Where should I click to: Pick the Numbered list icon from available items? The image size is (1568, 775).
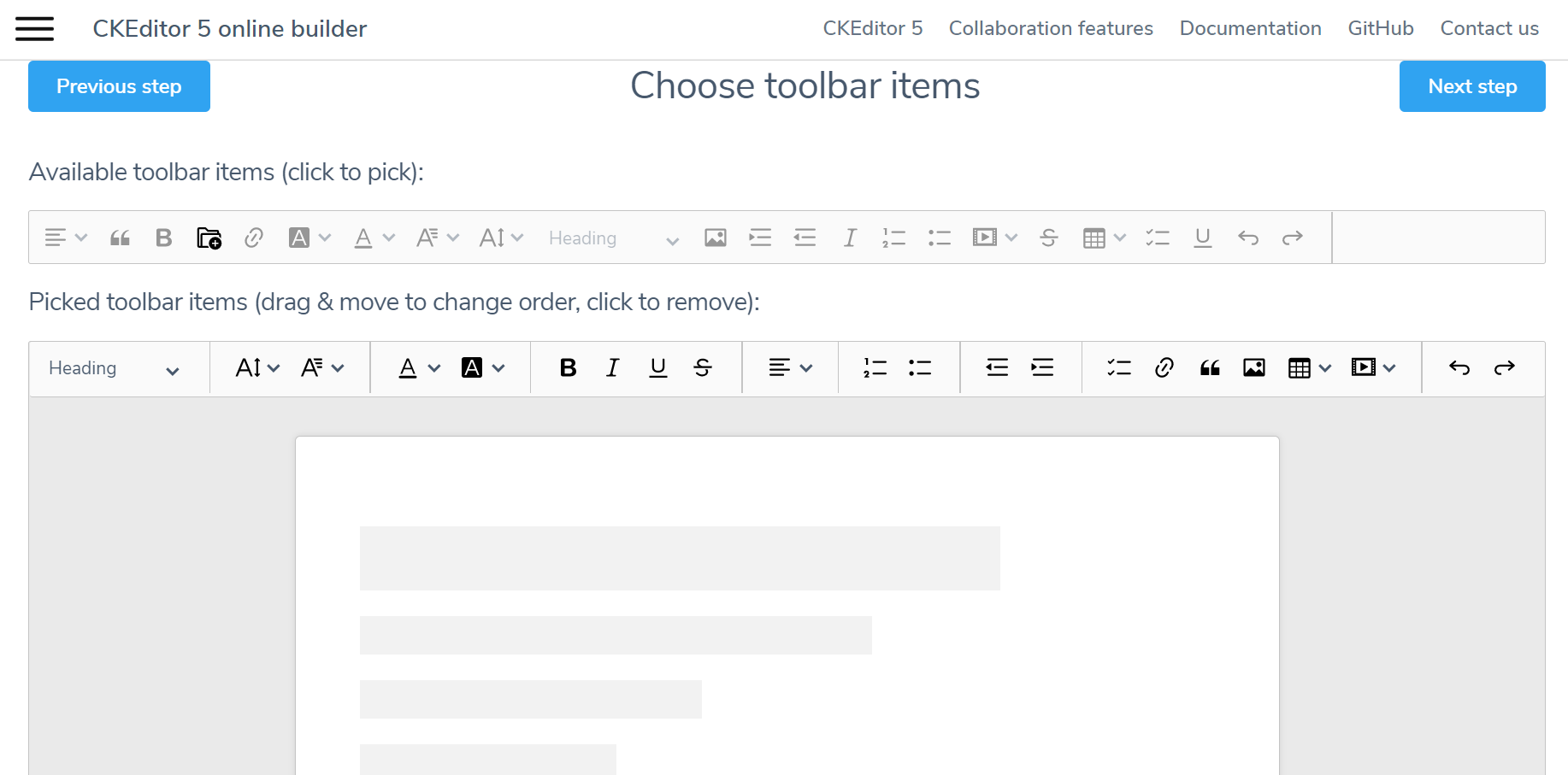pyautogui.click(x=893, y=238)
